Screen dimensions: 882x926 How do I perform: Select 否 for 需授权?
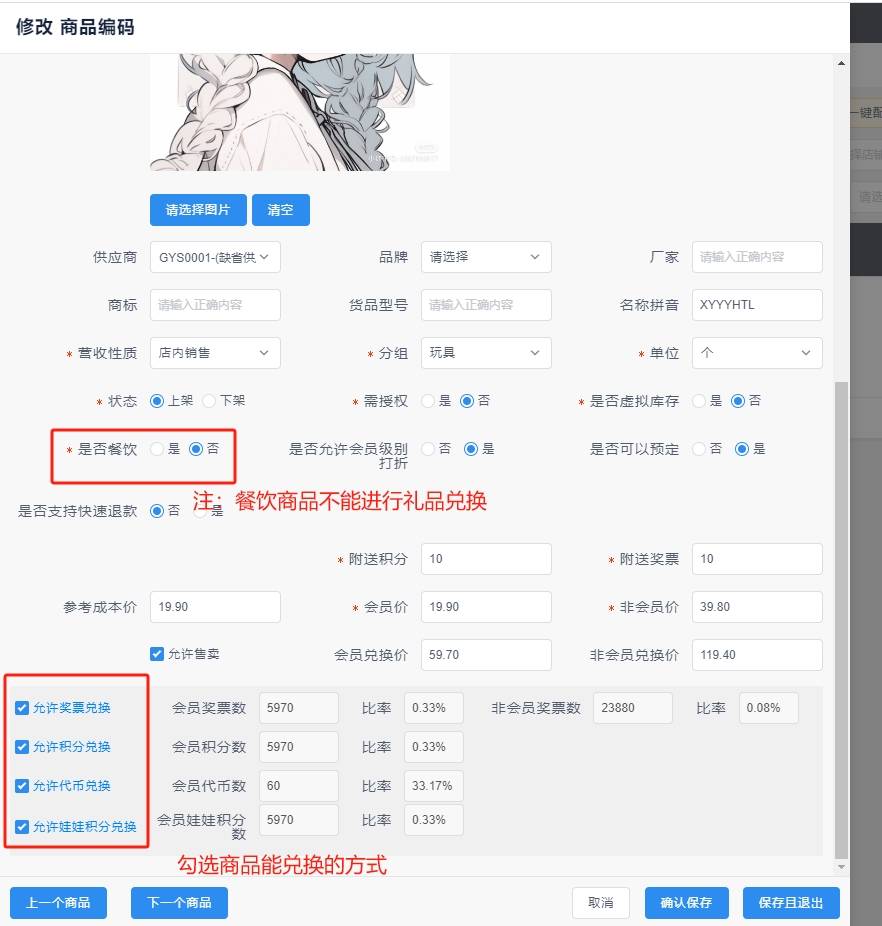467,401
